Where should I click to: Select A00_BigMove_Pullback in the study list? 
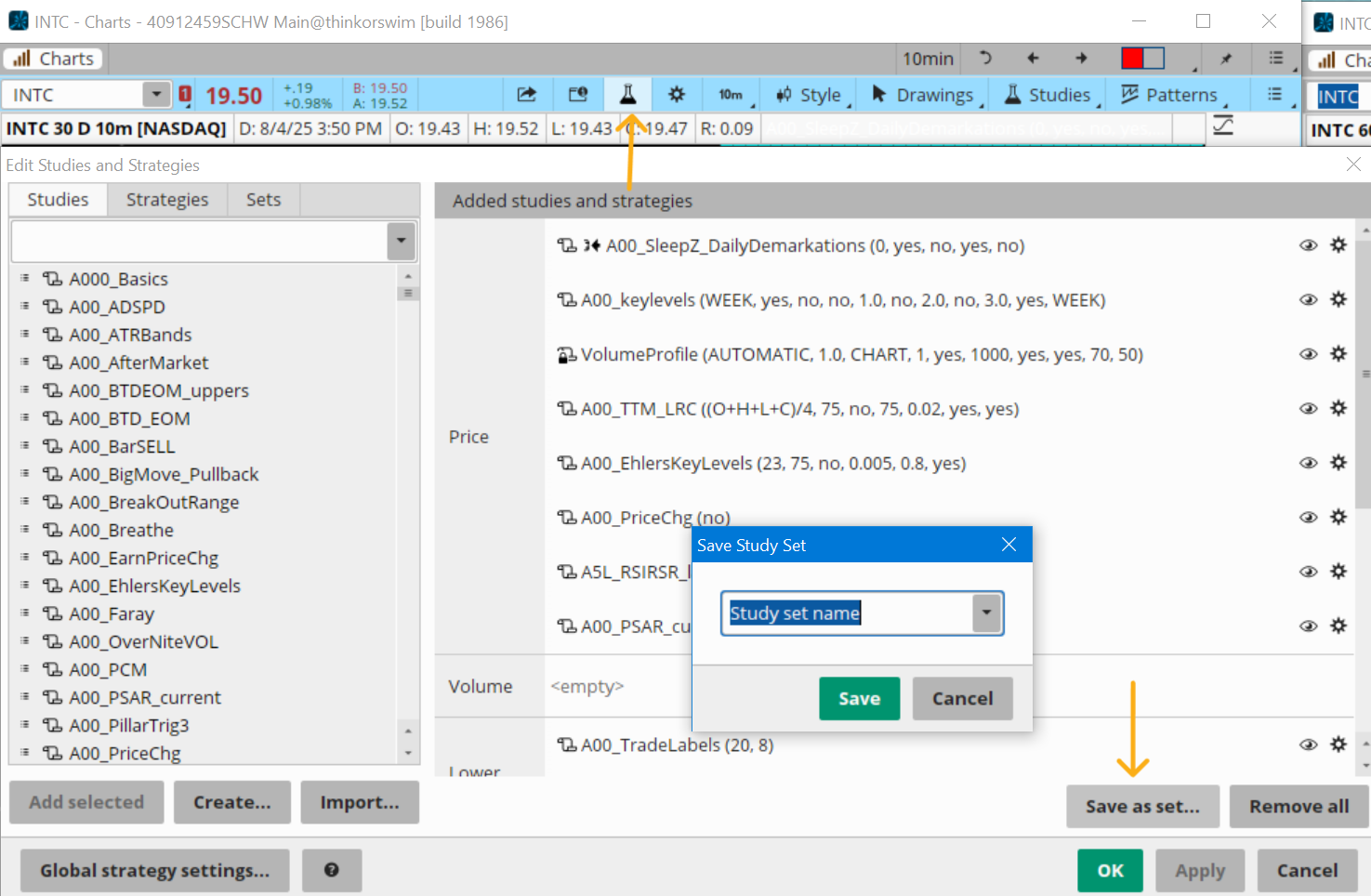[x=164, y=474]
